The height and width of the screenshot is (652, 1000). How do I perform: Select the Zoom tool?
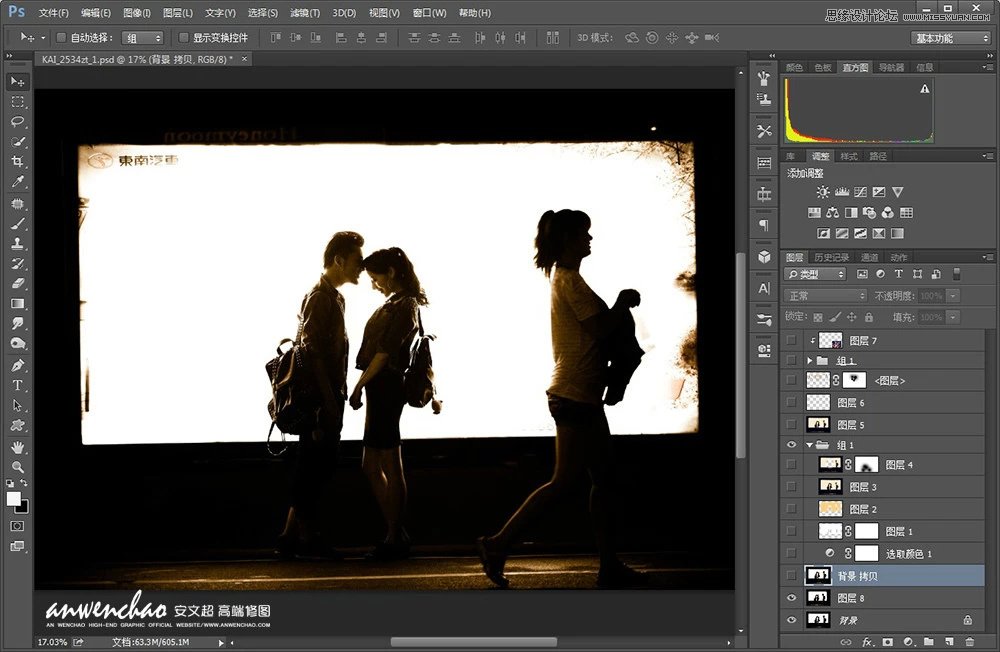[x=17, y=467]
